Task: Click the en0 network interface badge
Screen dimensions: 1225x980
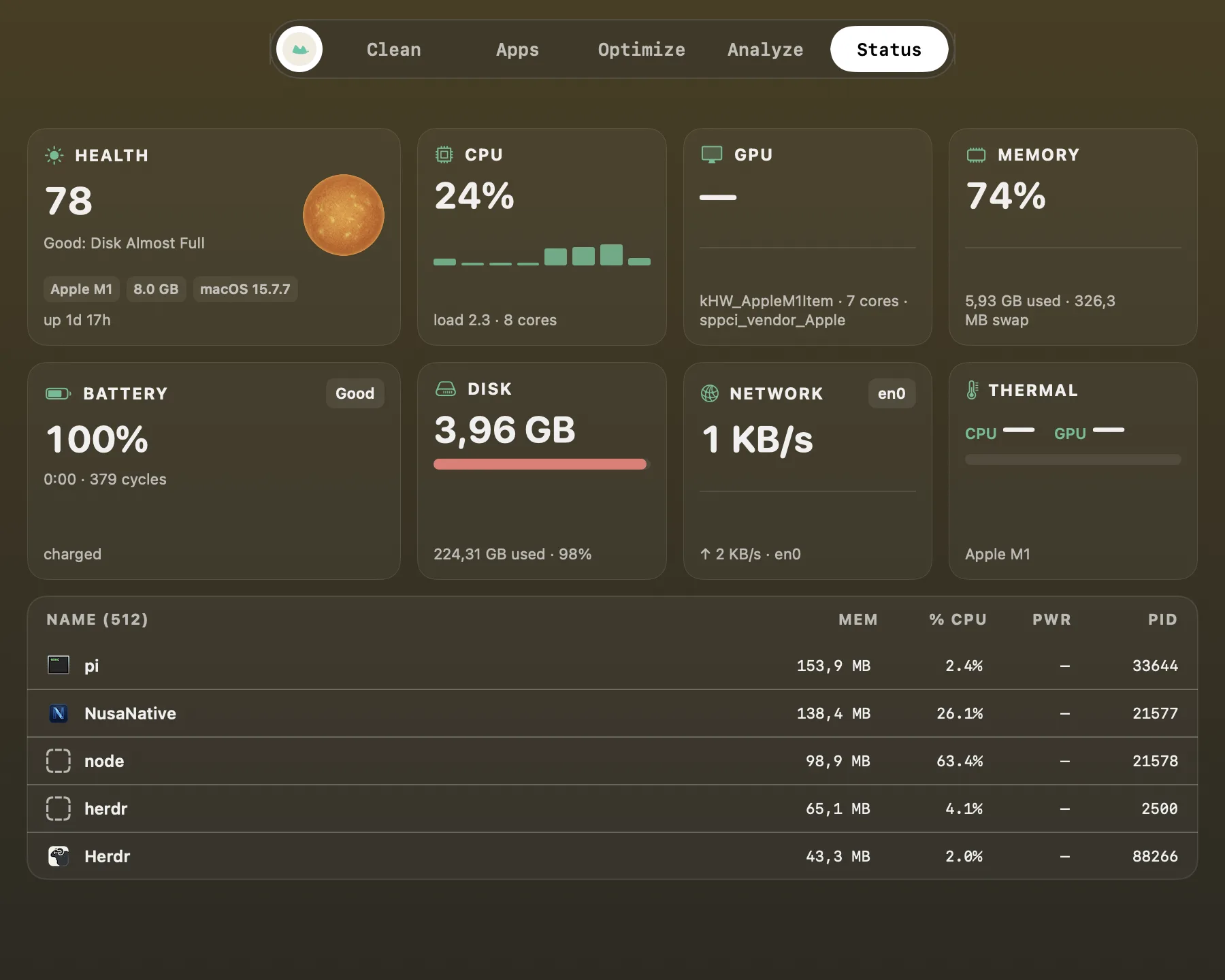Action: point(892,393)
